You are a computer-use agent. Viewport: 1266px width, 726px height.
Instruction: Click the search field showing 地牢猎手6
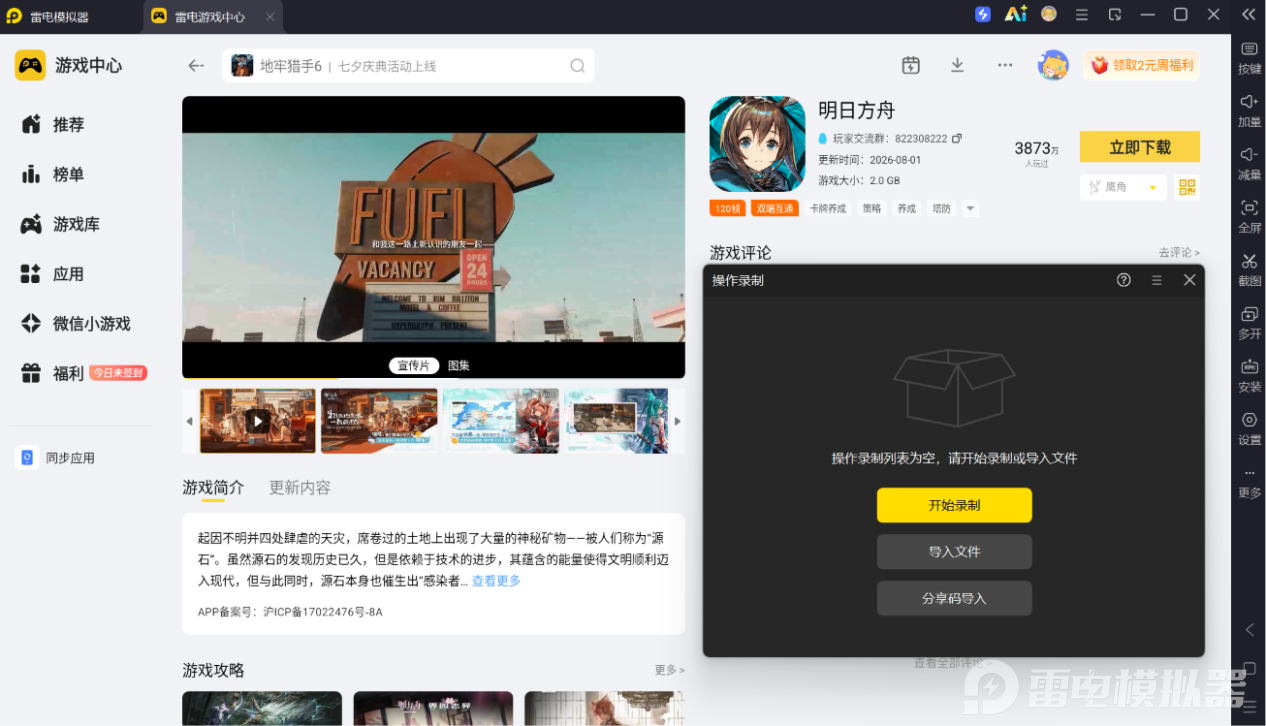[408, 66]
